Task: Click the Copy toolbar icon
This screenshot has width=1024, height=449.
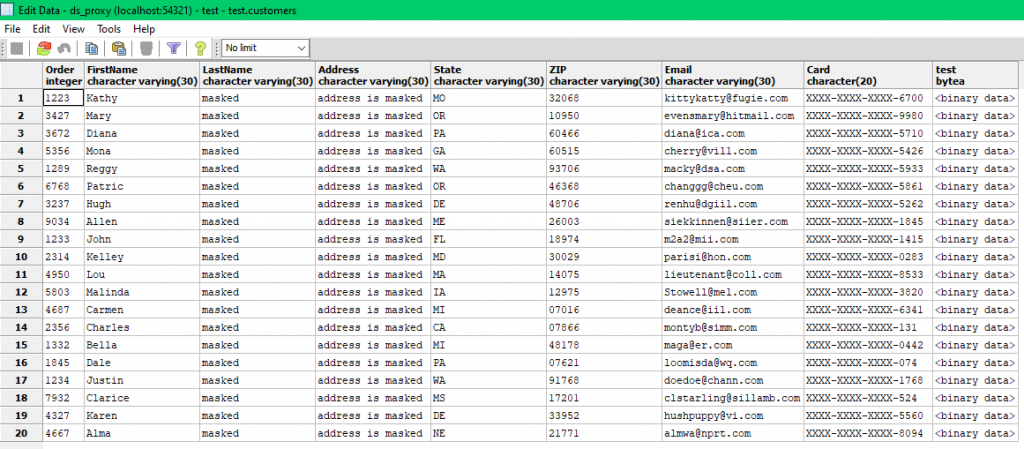Action: tap(92, 48)
